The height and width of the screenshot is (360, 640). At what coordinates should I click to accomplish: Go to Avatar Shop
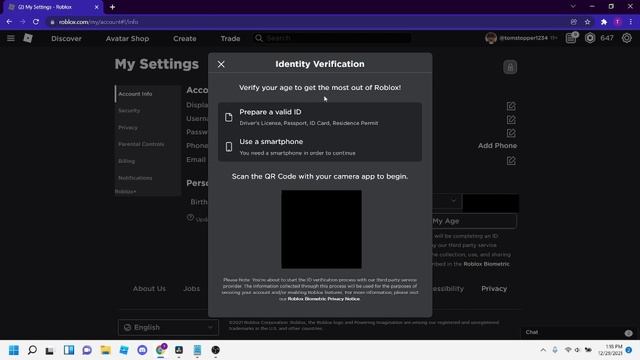[x=127, y=38]
